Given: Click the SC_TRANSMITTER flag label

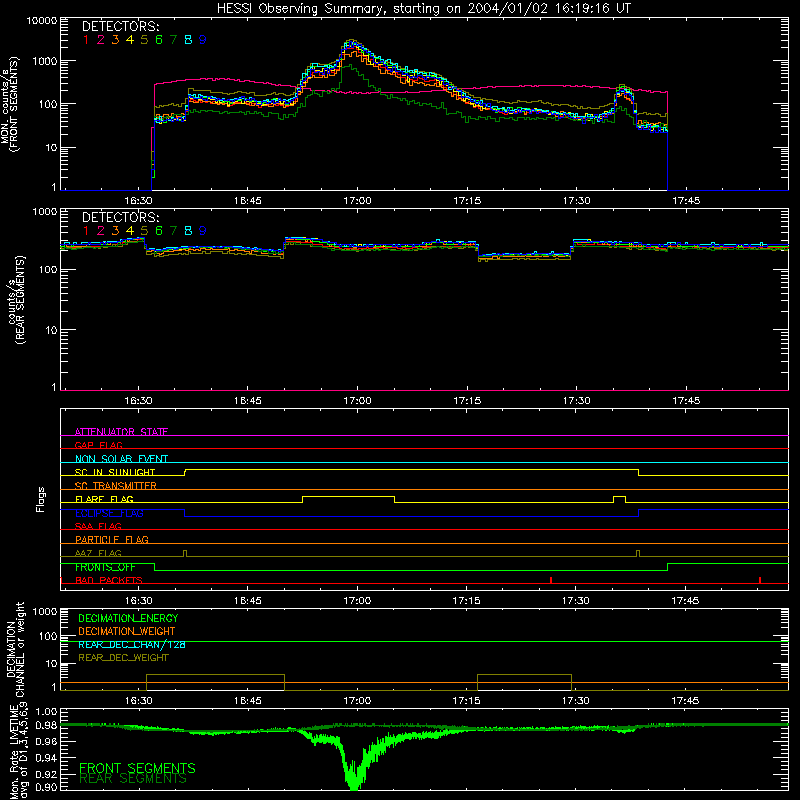Looking at the screenshot, I should point(116,485).
